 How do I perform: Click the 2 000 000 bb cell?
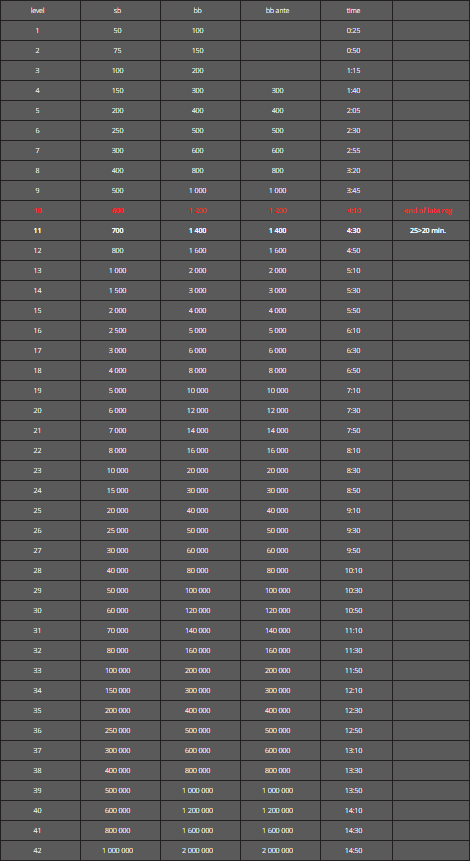click(x=200, y=850)
